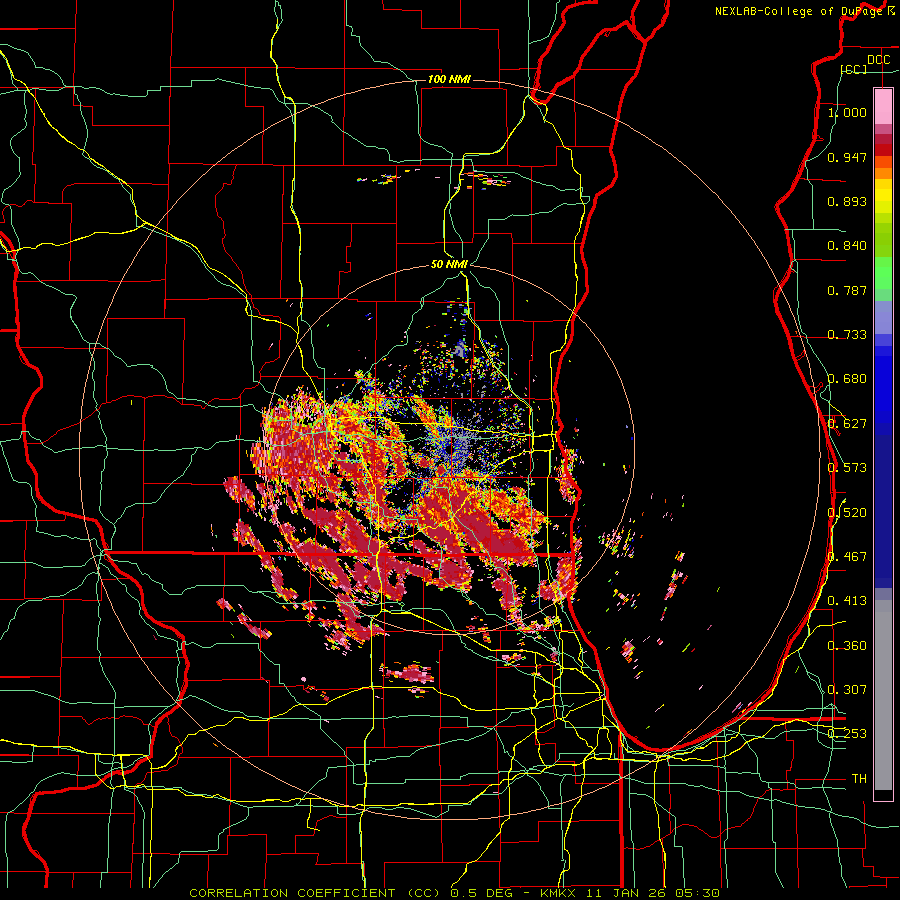
Task: Click the 0.627 legend value
Action: coord(847,424)
